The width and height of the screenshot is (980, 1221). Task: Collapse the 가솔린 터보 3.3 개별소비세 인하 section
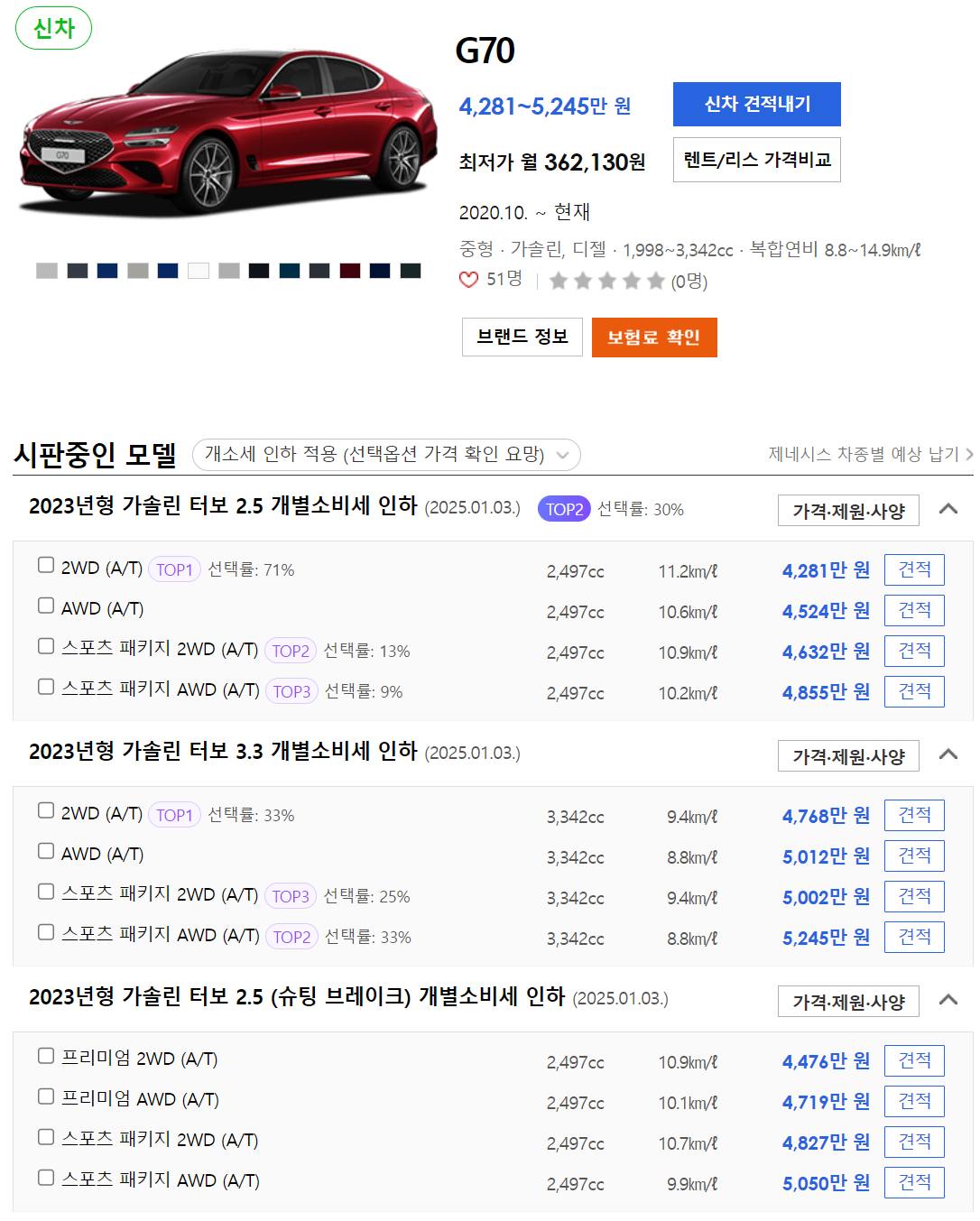(948, 754)
